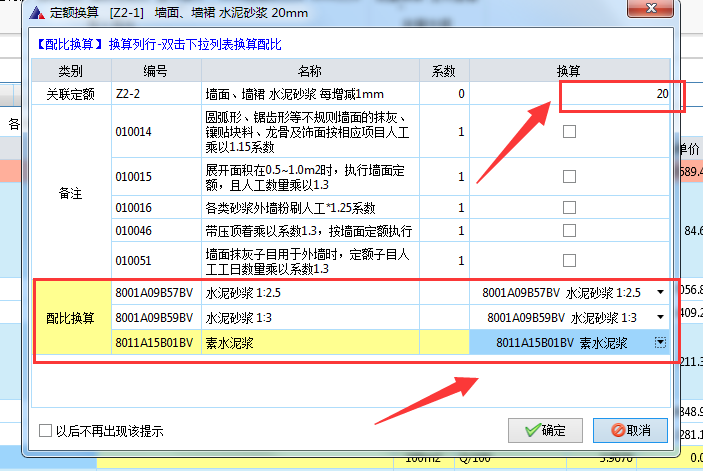The image size is (703, 471).
Task: Click 各类砂浆外墙粉刷人工*1.25系数 cell
Action: (x=310, y=207)
